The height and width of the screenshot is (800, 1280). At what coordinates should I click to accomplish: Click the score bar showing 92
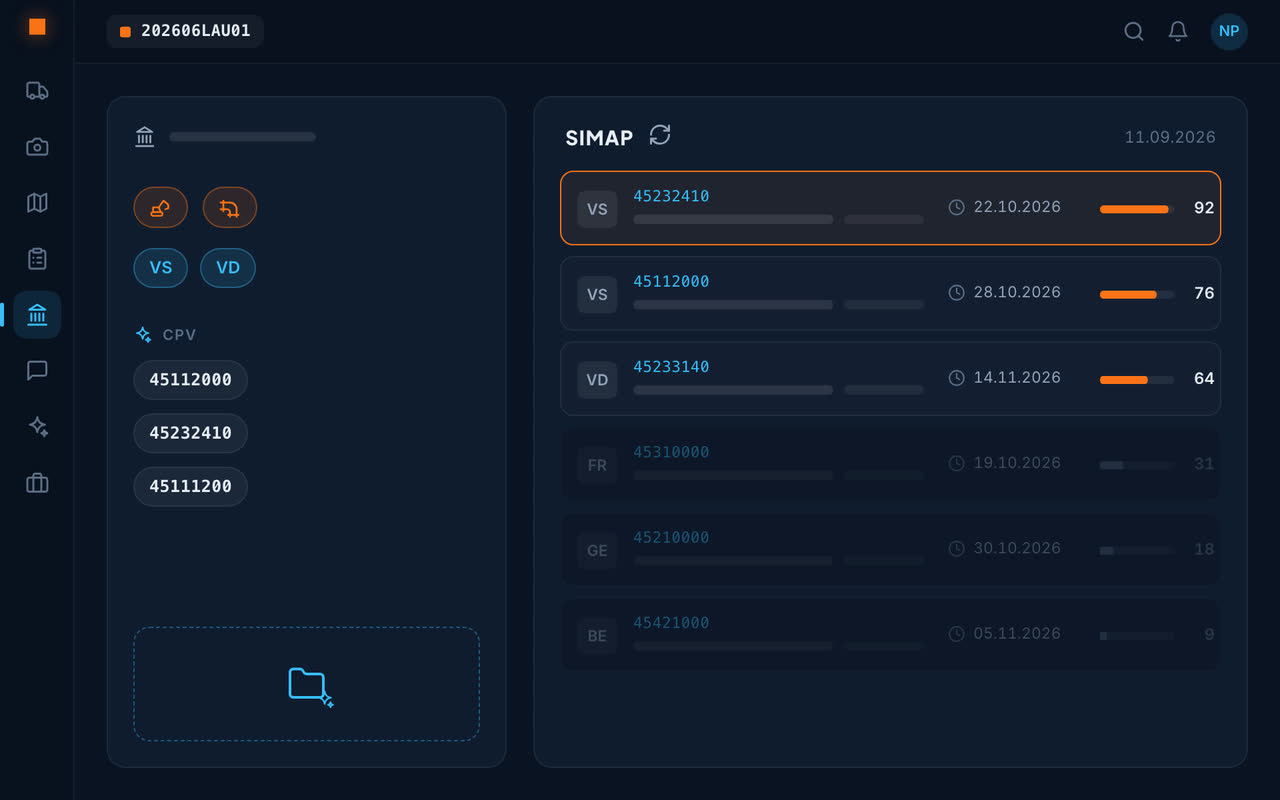(x=1137, y=209)
